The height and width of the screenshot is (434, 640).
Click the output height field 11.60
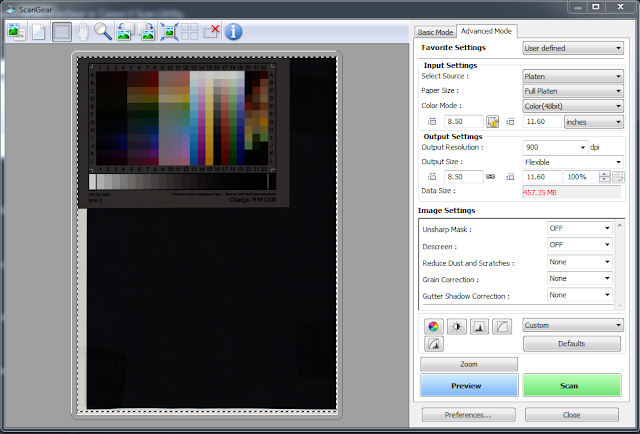point(542,177)
